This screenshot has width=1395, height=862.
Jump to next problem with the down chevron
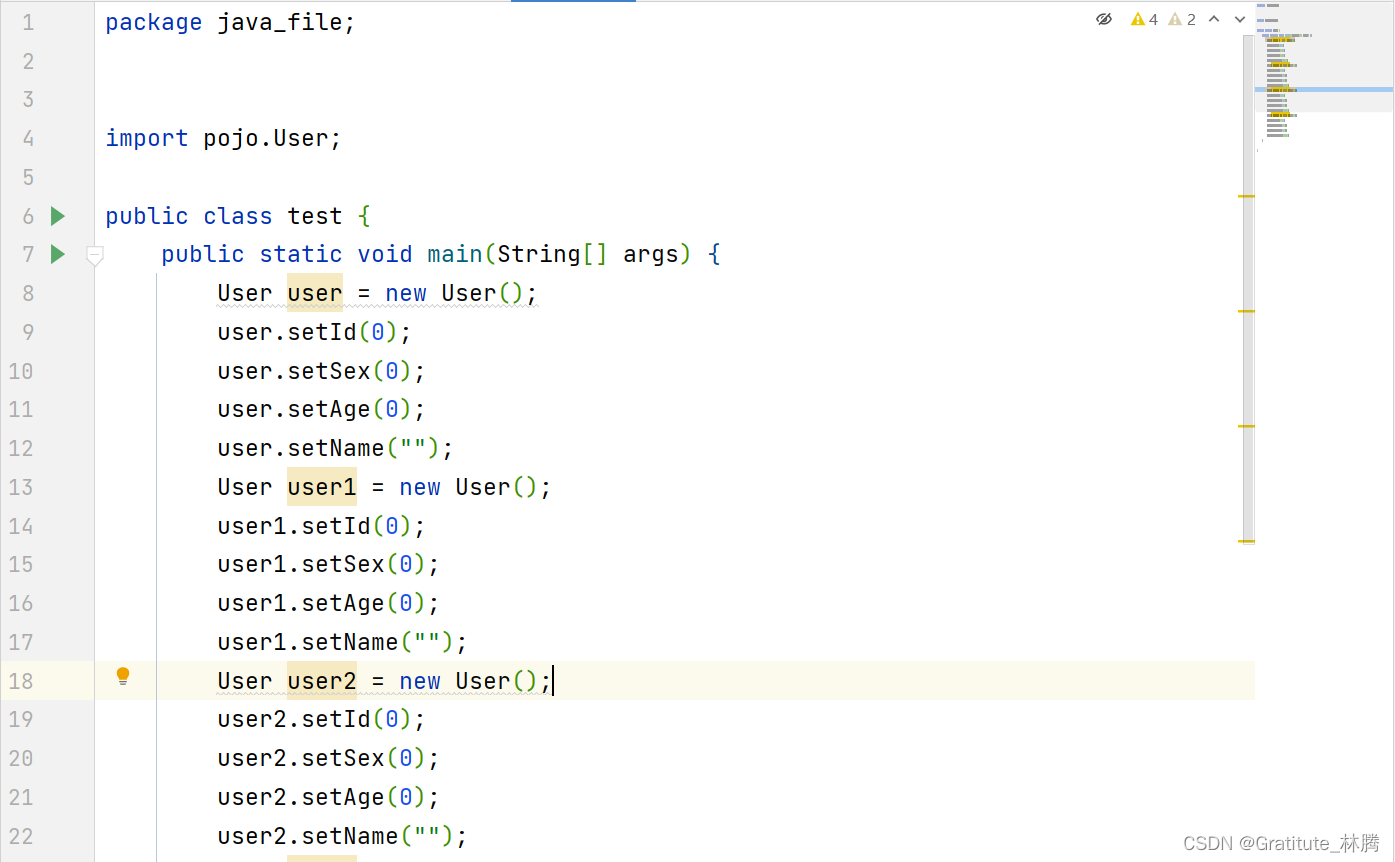pyautogui.click(x=1239, y=18)
